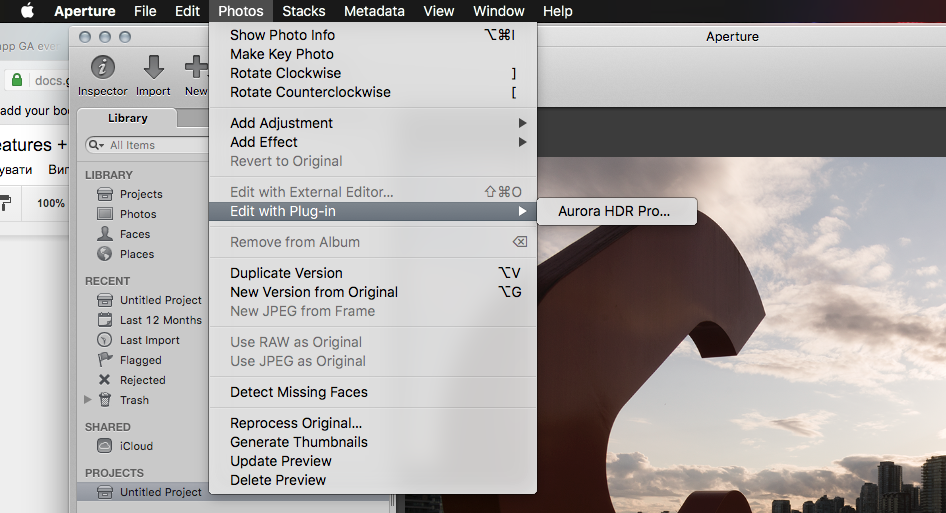Choose Make Key Photo

click(373, 54)
